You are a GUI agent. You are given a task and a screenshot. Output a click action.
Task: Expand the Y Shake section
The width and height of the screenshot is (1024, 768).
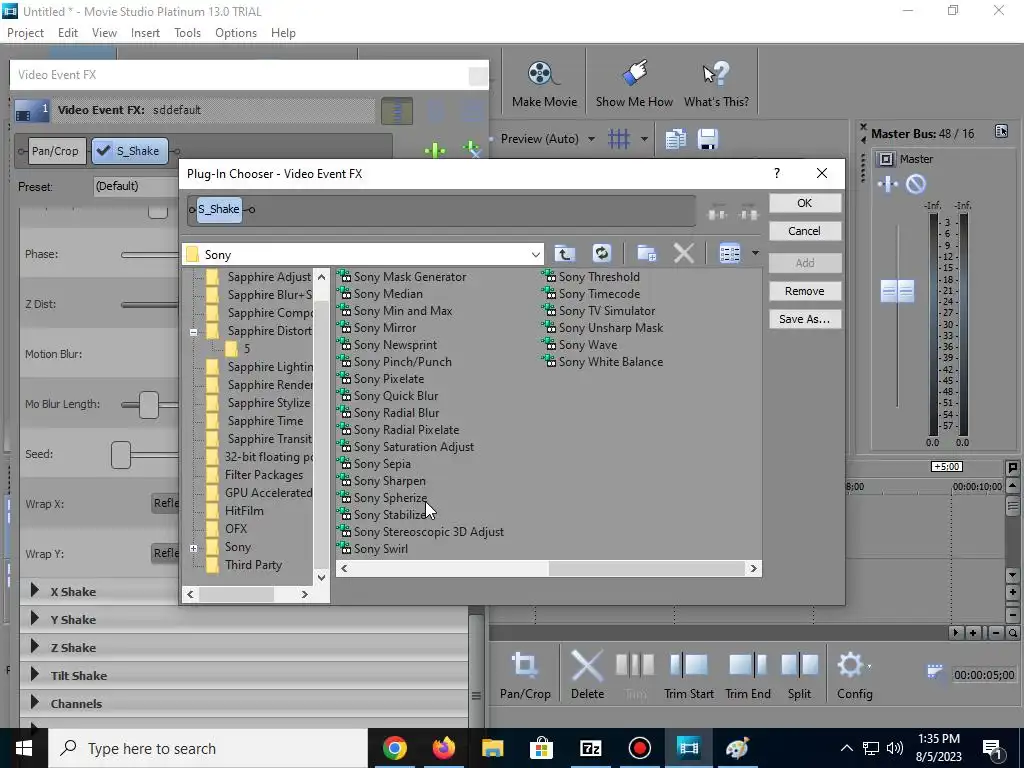pos(35,619)
